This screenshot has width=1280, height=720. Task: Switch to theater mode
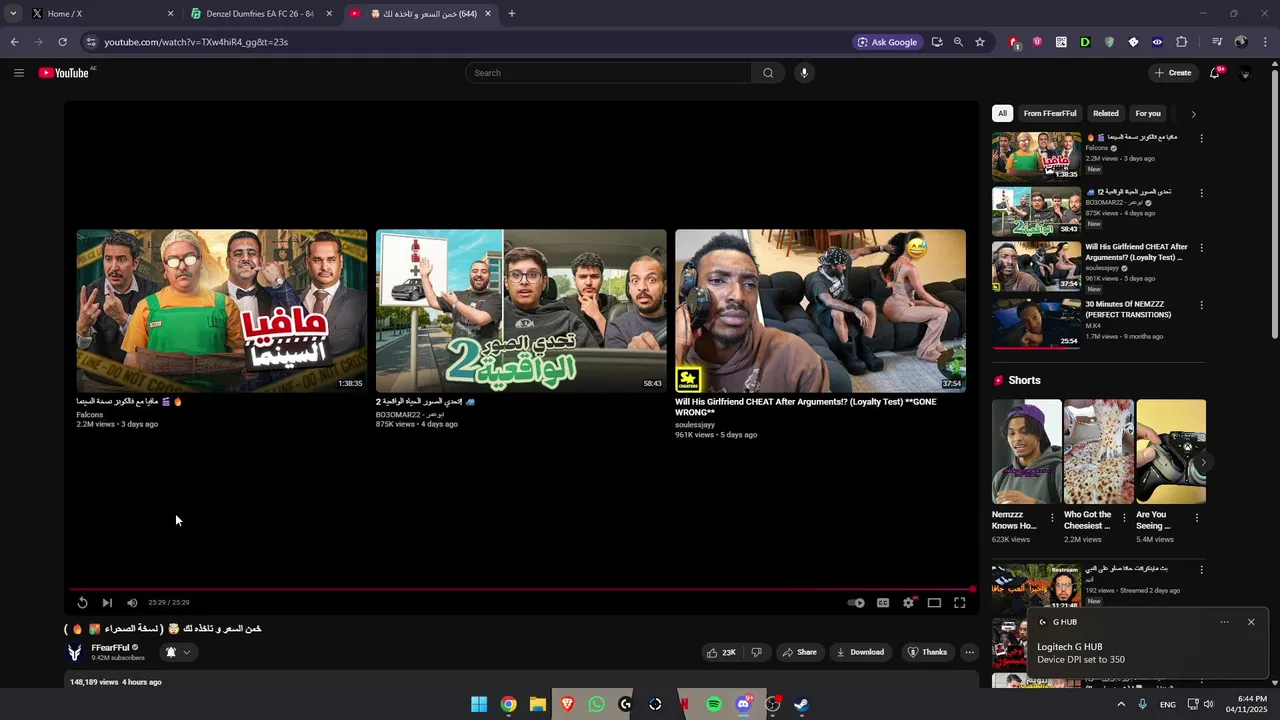(x=934, y=603)
